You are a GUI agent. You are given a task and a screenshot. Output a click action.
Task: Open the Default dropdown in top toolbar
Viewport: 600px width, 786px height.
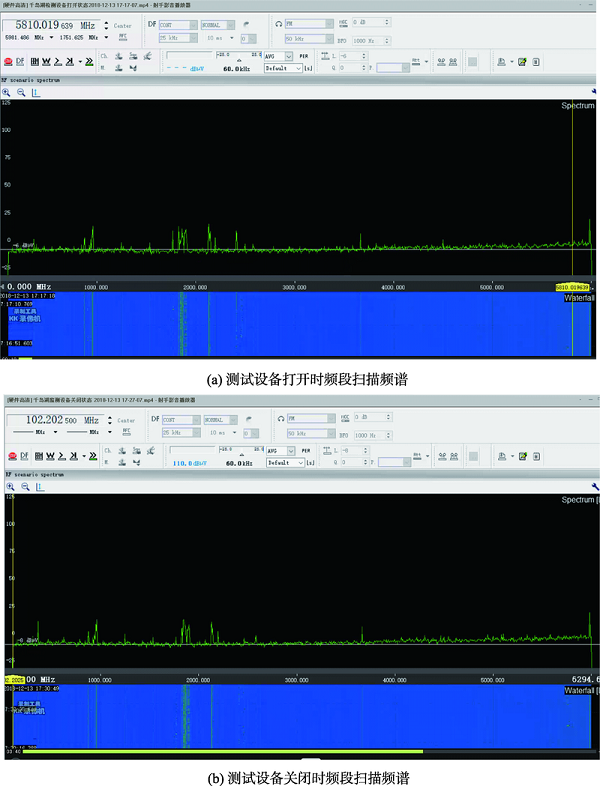[282, 69]
